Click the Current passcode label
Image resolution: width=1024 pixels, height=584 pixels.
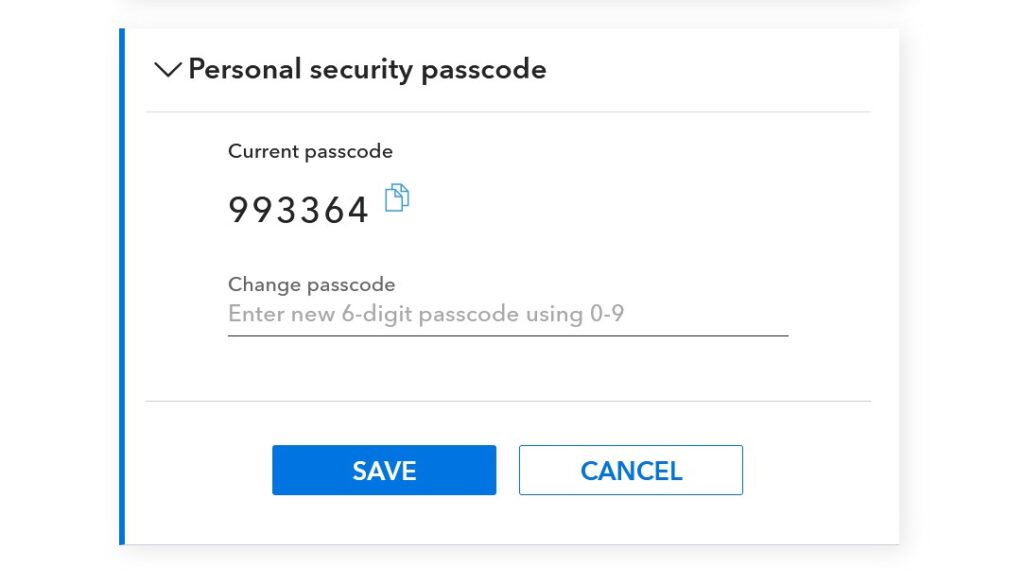[310, 151]
